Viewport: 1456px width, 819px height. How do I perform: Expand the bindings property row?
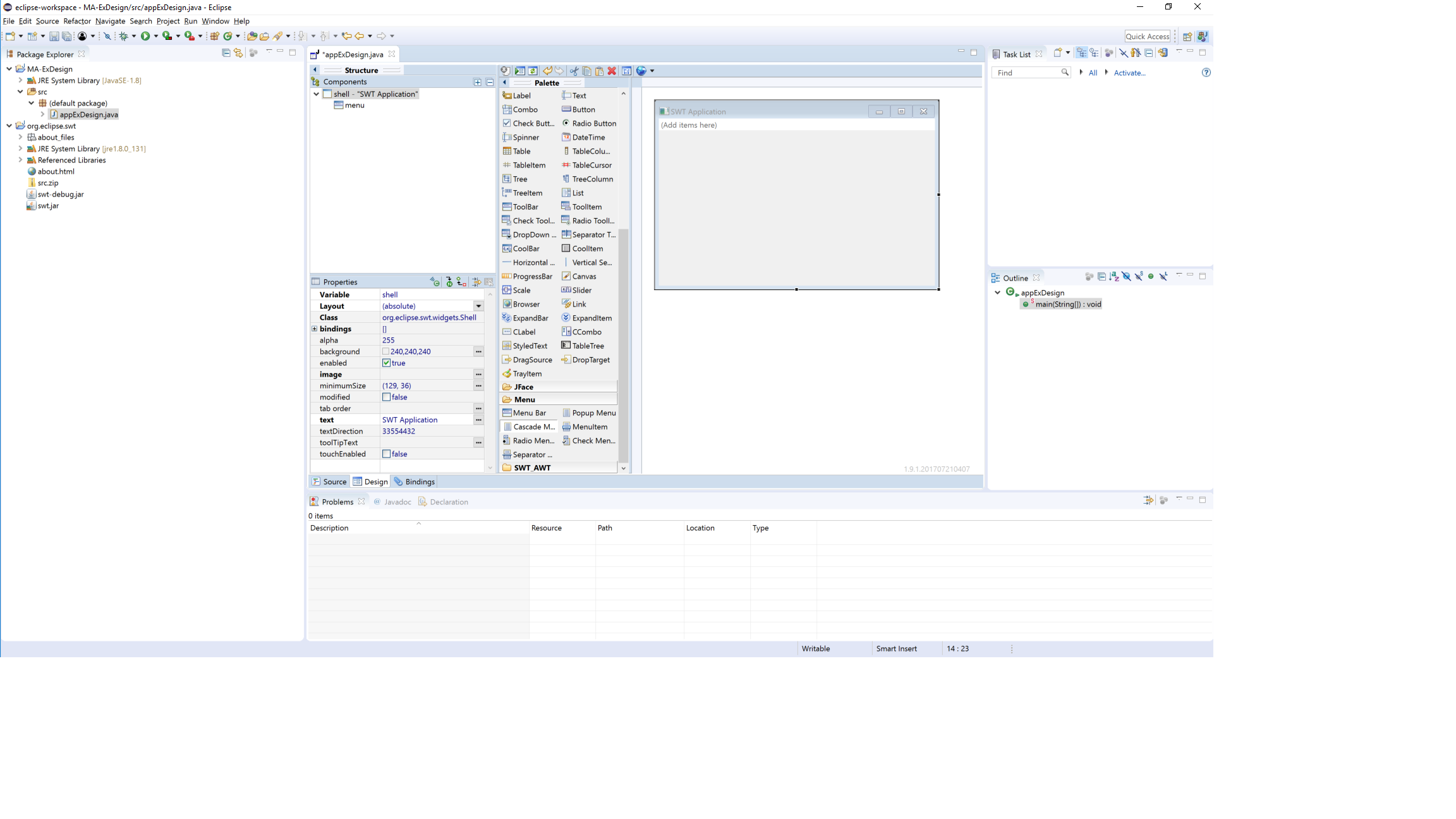tap(315, 329)
